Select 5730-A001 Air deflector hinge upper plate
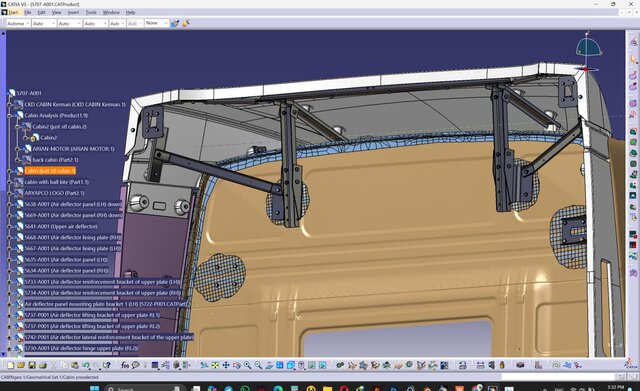 pyautogui.click(x=81, y=349)
